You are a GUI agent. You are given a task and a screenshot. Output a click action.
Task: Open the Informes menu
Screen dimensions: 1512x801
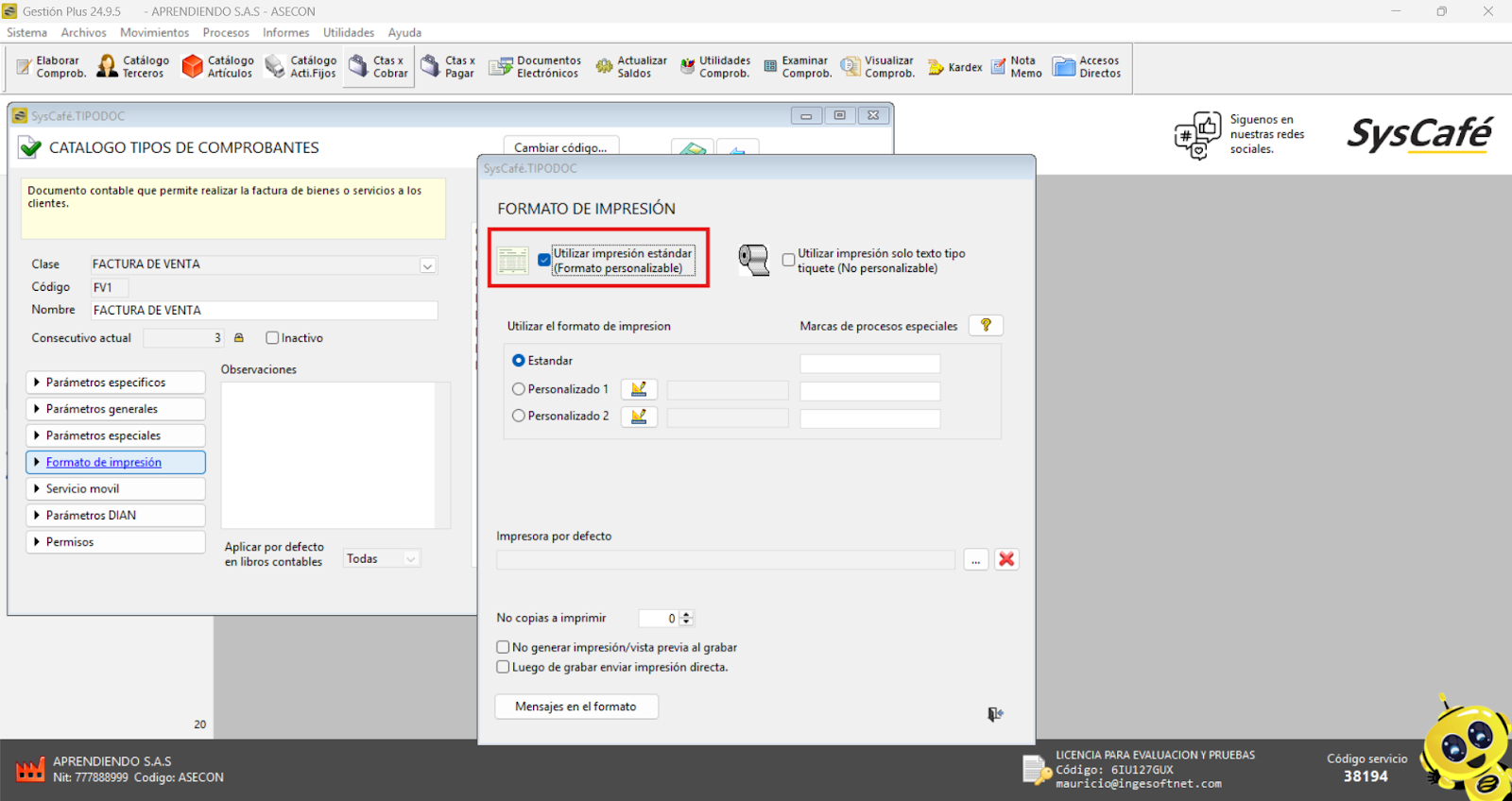pos(285,32)
